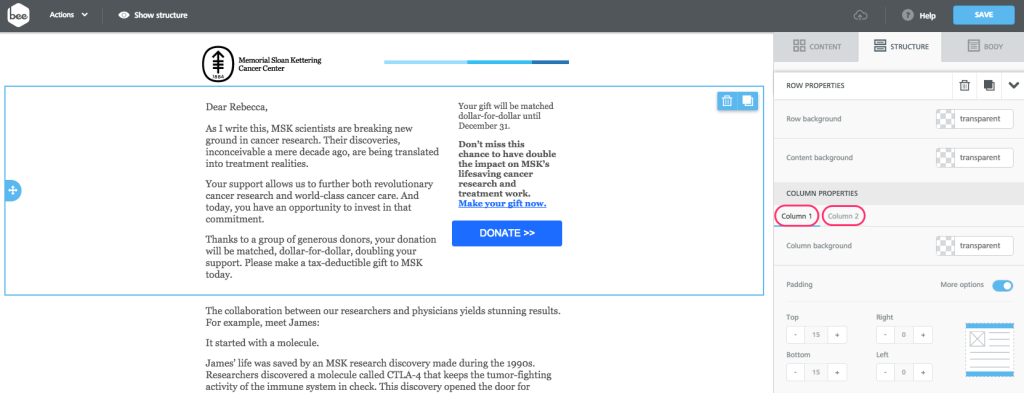The height and width of the screenshot is (393, 1024).
Task: Decrease Right padding with minus button
Action: [885, 335]
